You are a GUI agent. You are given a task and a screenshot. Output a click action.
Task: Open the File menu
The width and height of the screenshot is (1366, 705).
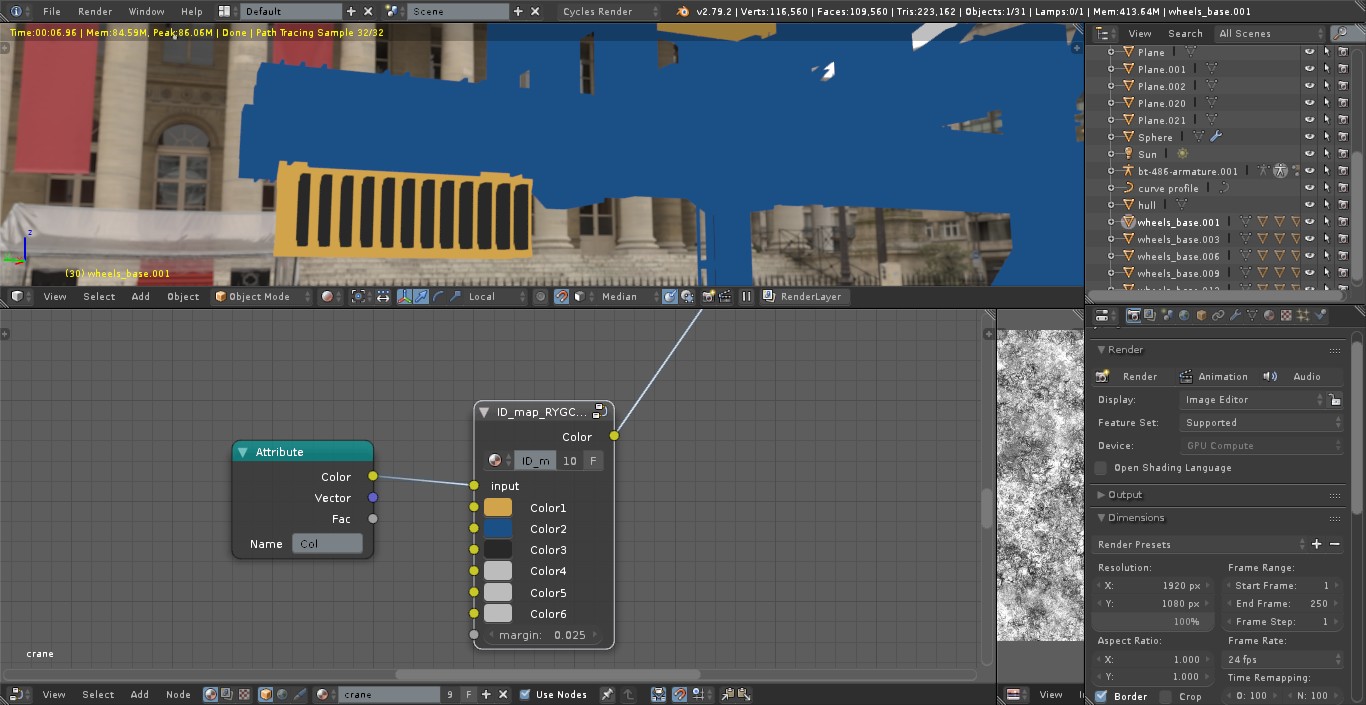click(52, 12)
